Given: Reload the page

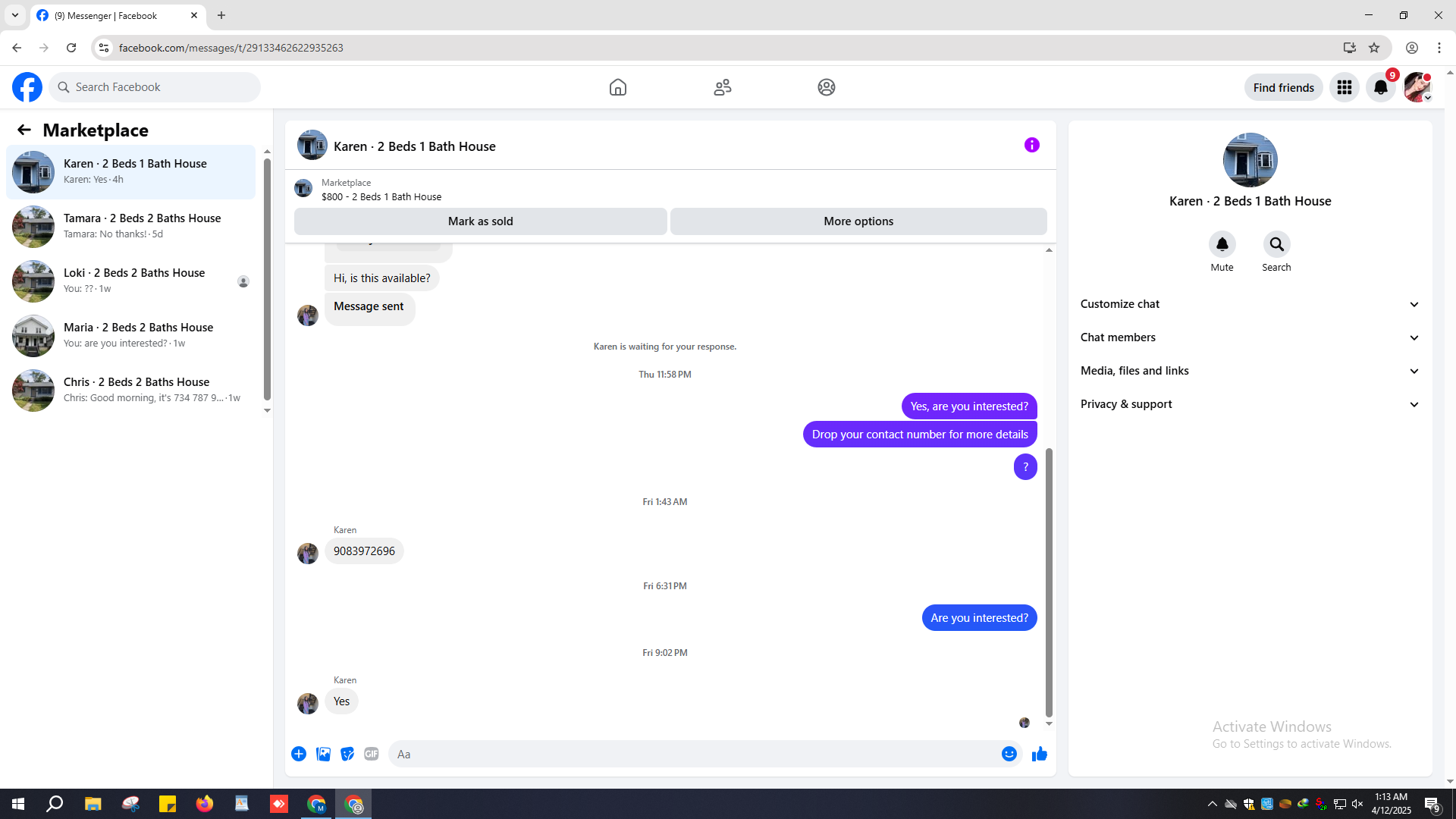Looking at the screenshot, I should [71, 48].
